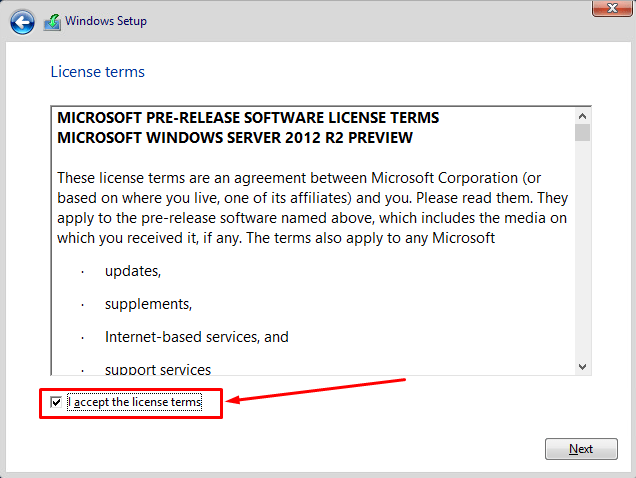Select the "supplements," list item
The width and height of the screenshot is (636, 478).
pos(148,304)
